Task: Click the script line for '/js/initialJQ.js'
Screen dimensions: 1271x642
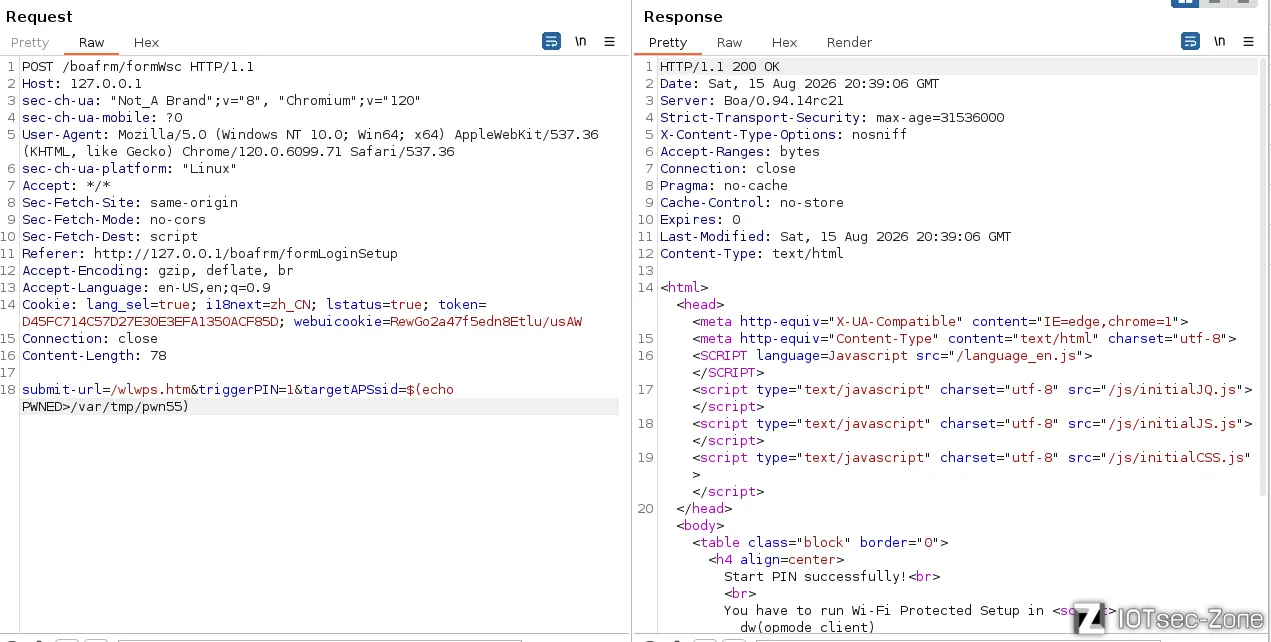Action: tap(972, 390)
